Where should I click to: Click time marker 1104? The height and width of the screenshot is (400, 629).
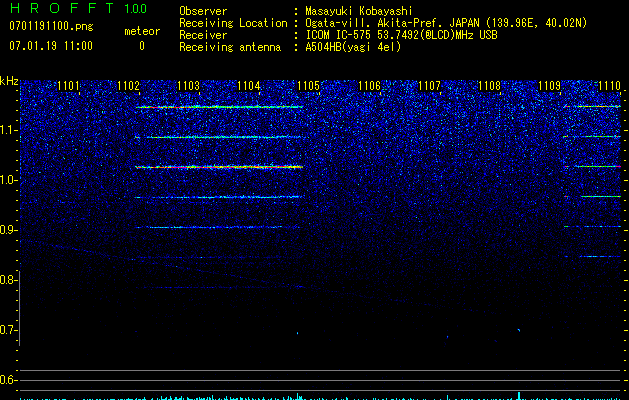(249, 85)
